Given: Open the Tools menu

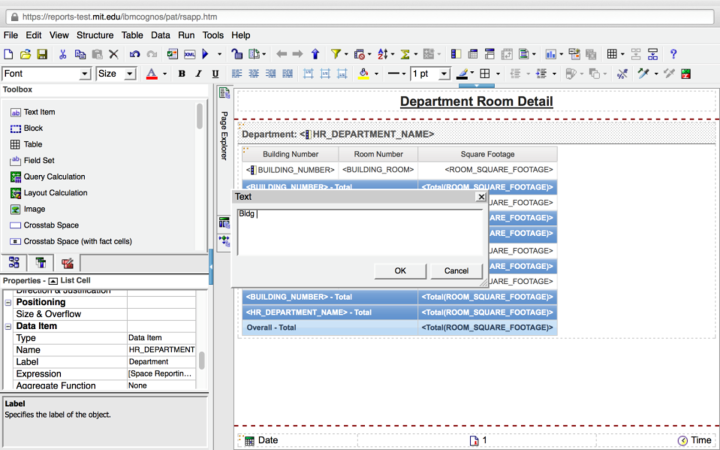Looking at the screenshot, I should tap(212, 35).
